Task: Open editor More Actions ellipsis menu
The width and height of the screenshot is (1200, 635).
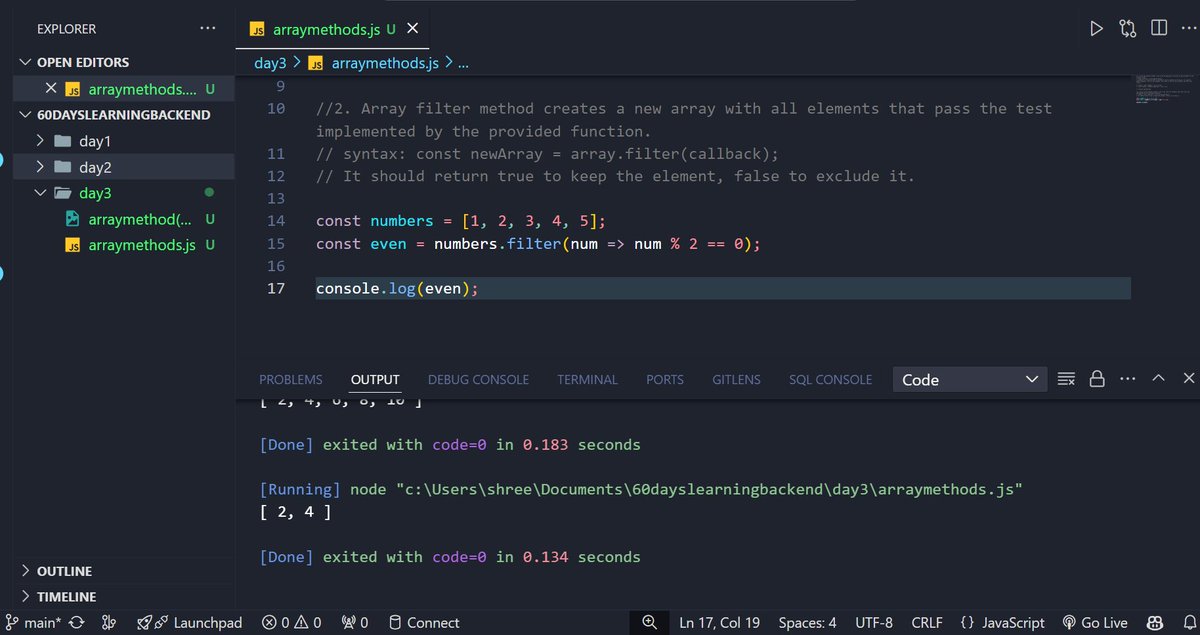Action: tap(1188, 29)
